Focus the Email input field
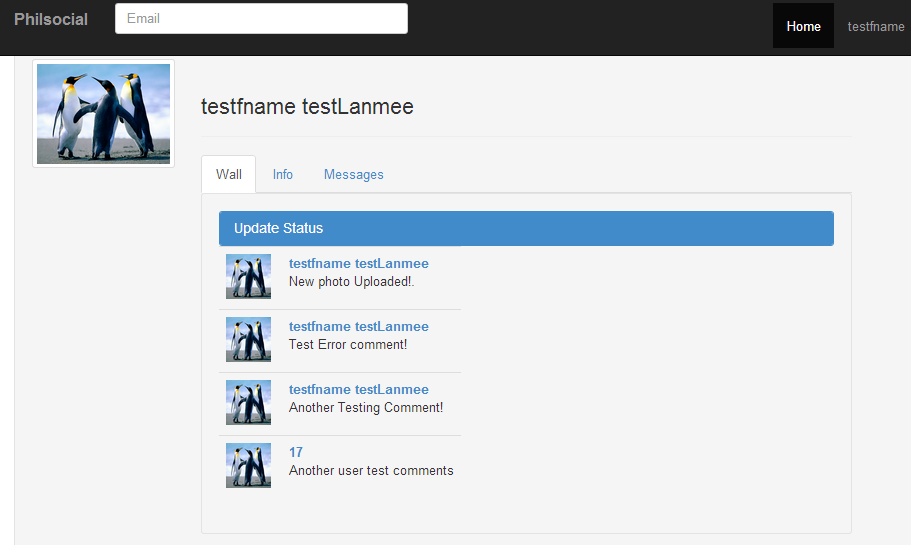This screenshot has width=911, height=545. 261,19
